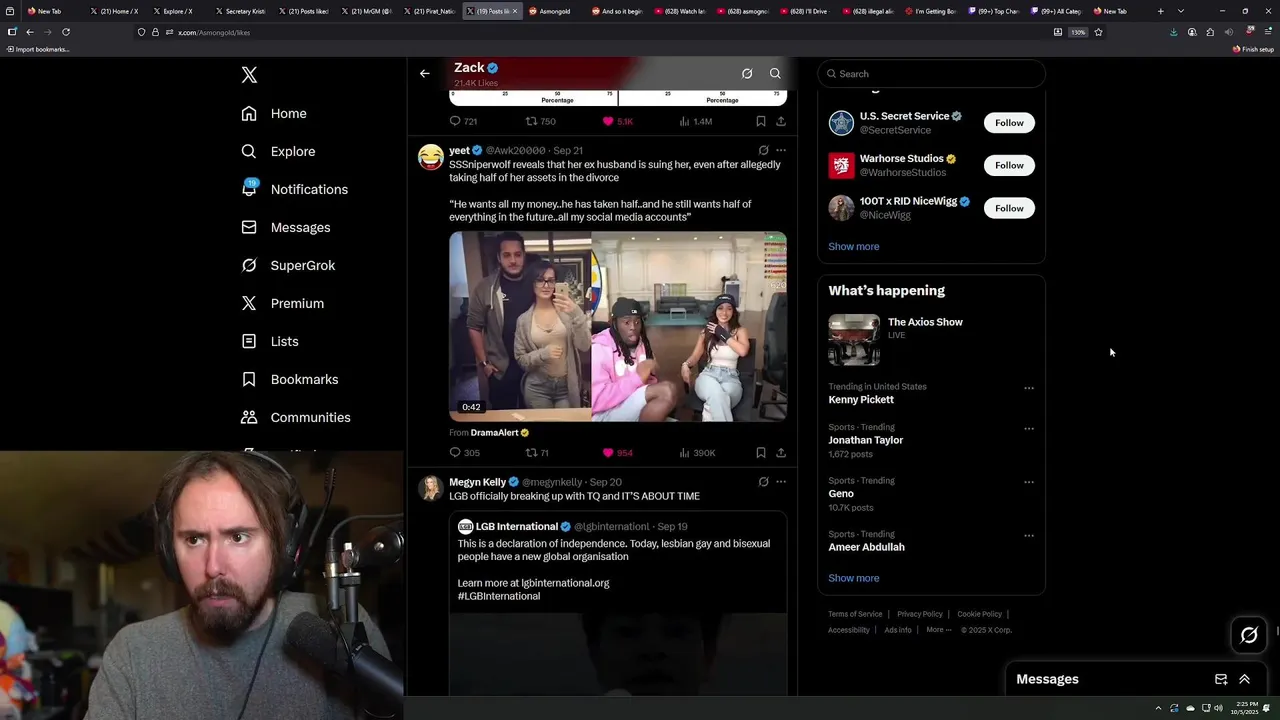This screenshot has width=1280, height=720.
Task: Reload the page
Action: 66,32
